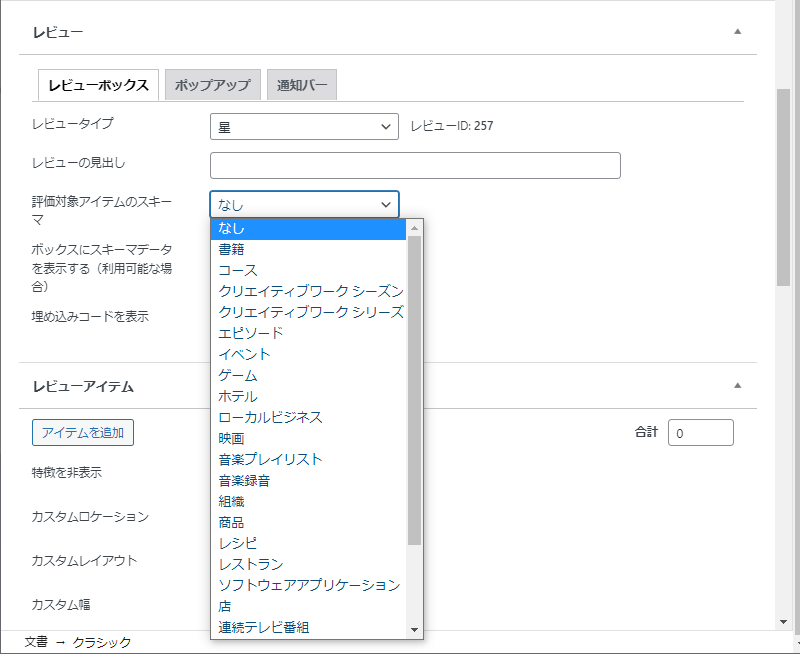Click the schema list scroll-down arrow
Viewport: 800px width, 654px height.
tap(414, 630)
